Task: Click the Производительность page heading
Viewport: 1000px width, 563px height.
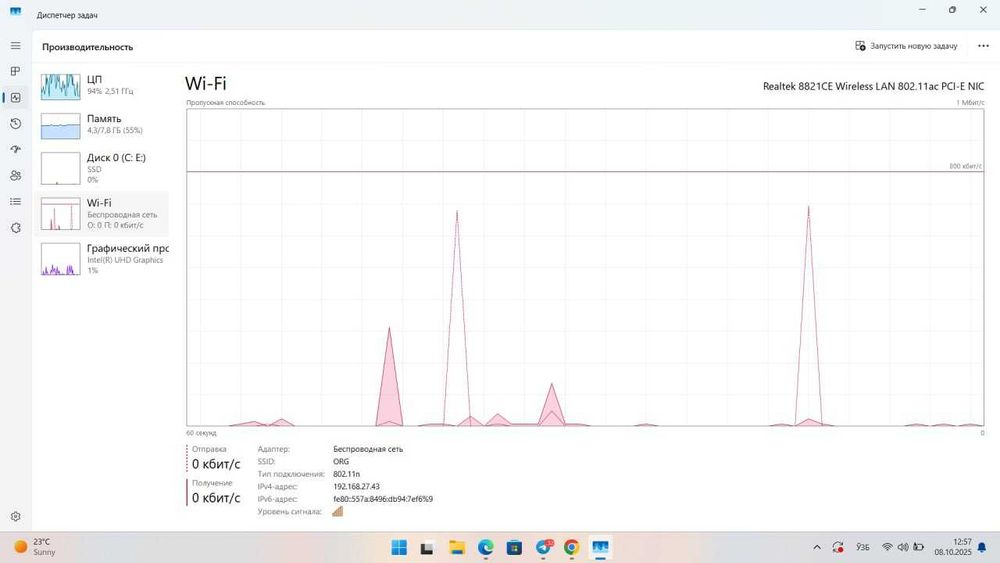Action: (x=87, y=47)
